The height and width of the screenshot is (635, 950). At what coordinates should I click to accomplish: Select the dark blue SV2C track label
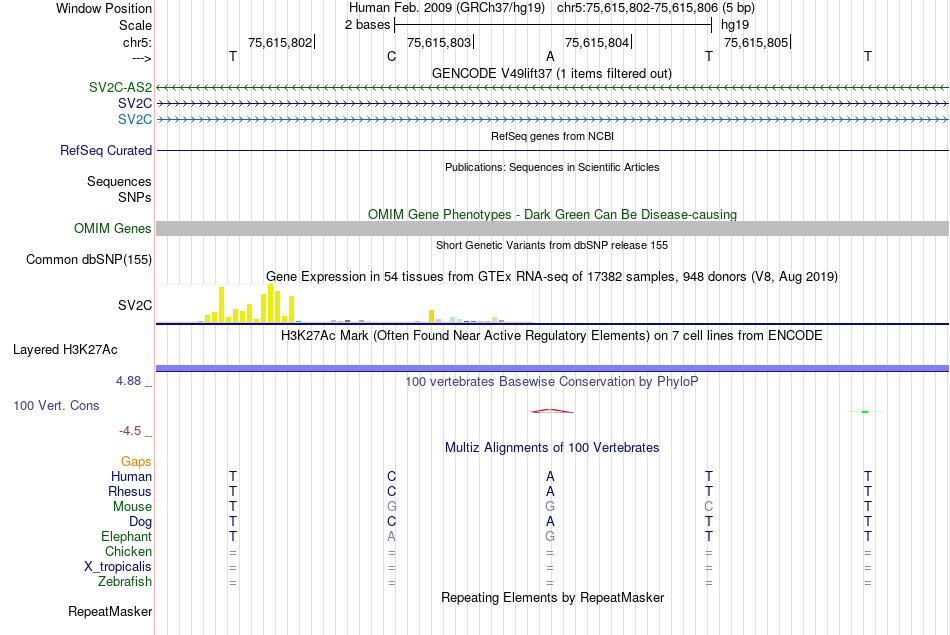tap(135, 103)
